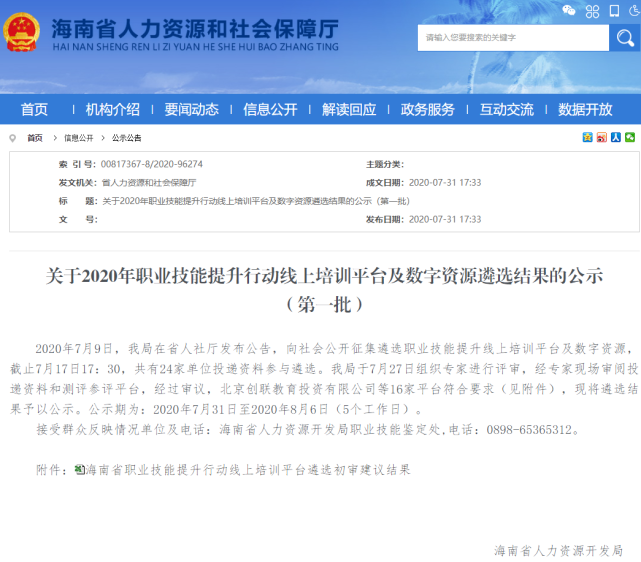The image size is (641, 562).
Task: Click the location pin breadcrumb icon
Action: (x=13, y=138)
